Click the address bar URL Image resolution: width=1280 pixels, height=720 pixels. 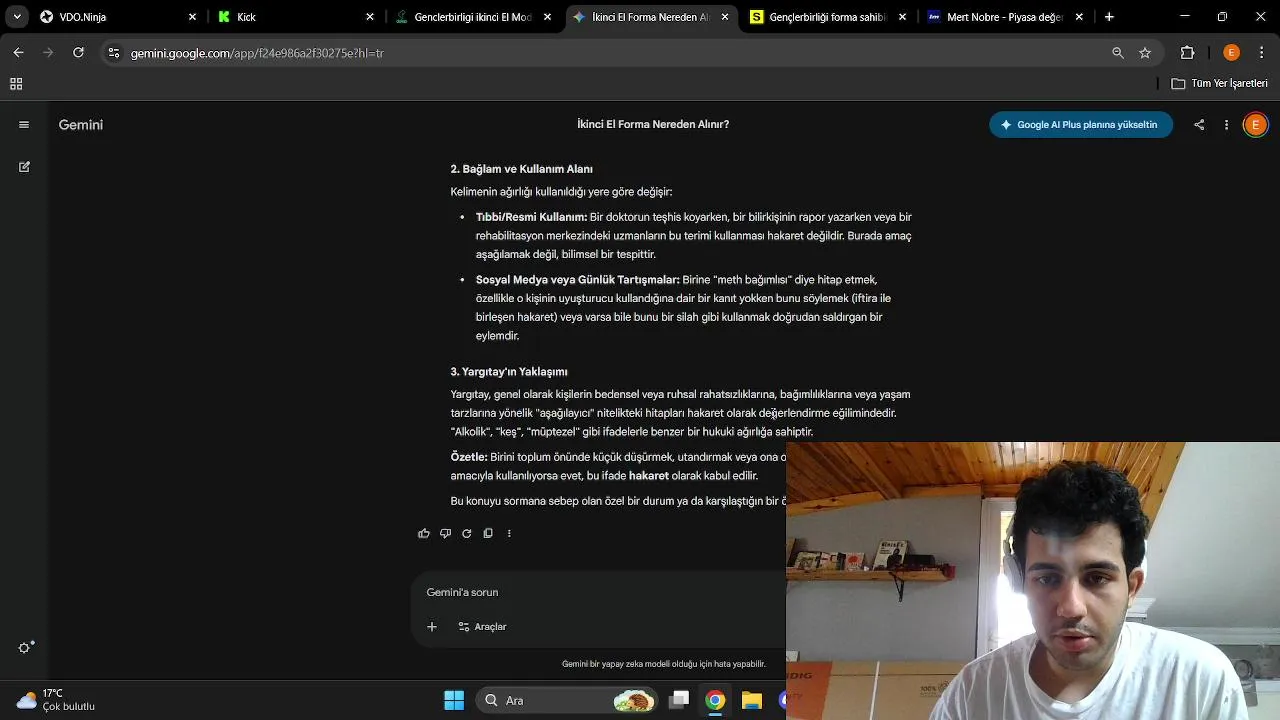[257, 53]
